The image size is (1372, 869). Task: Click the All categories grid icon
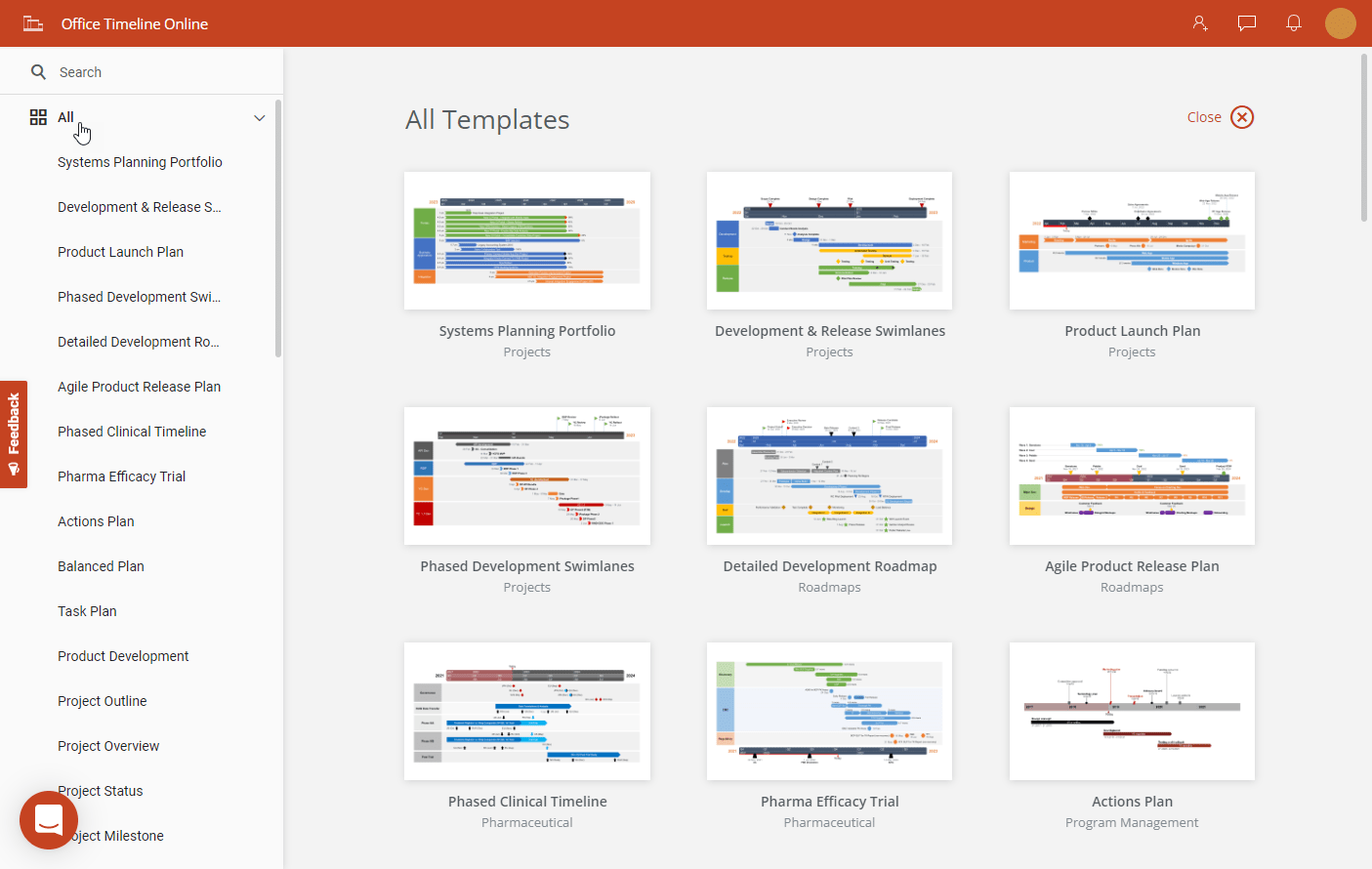38,117
